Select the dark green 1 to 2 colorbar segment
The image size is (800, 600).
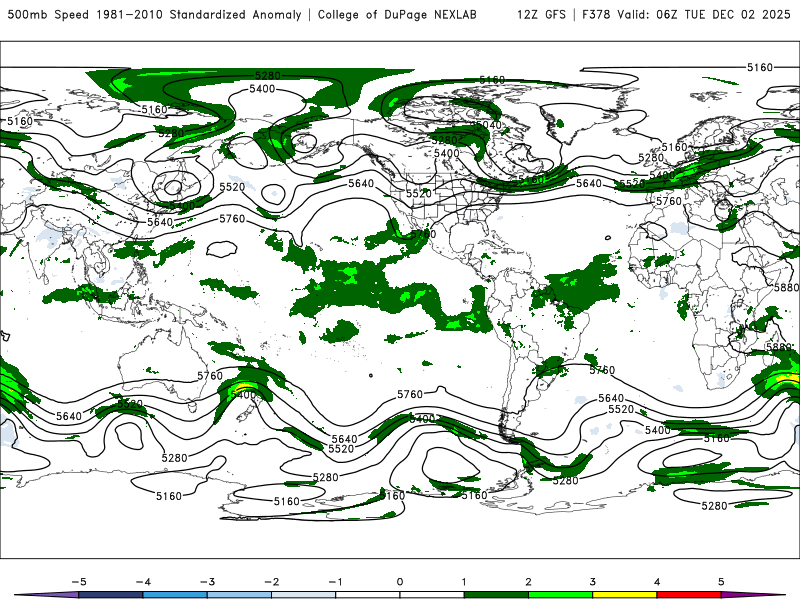point(496,595)
